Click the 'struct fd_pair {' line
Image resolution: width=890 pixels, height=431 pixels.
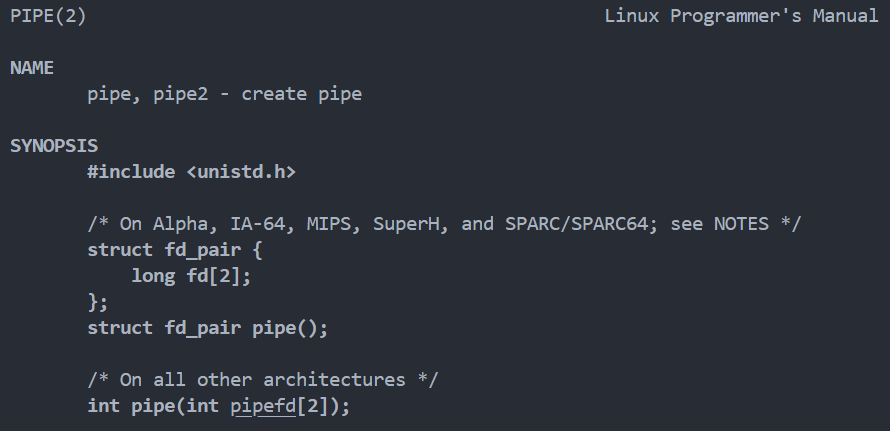pos(175,250)
